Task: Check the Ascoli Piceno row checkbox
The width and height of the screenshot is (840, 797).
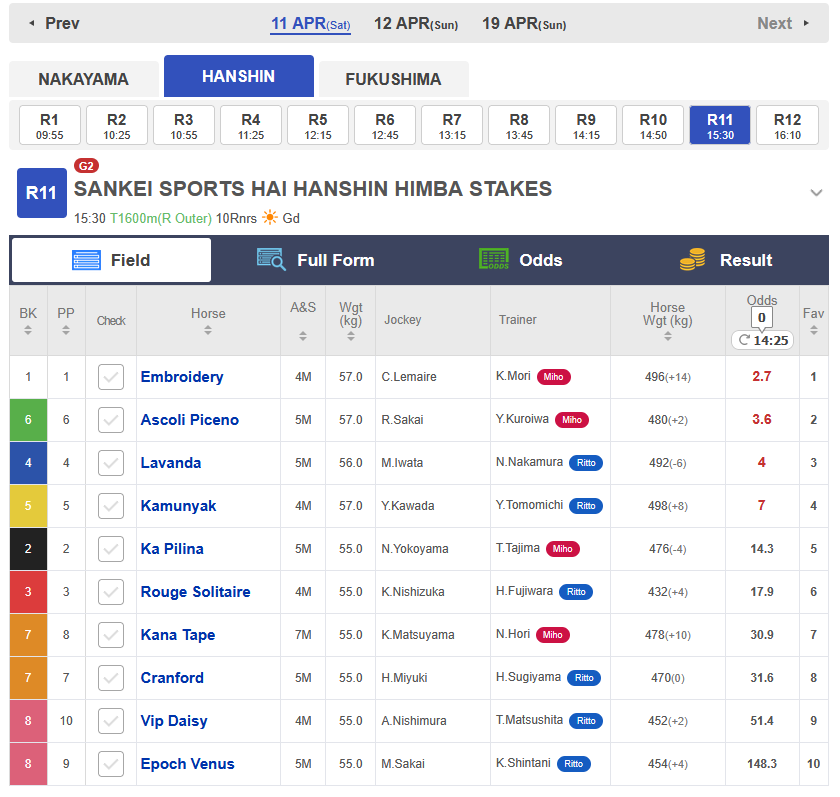Action: point(111,420)
